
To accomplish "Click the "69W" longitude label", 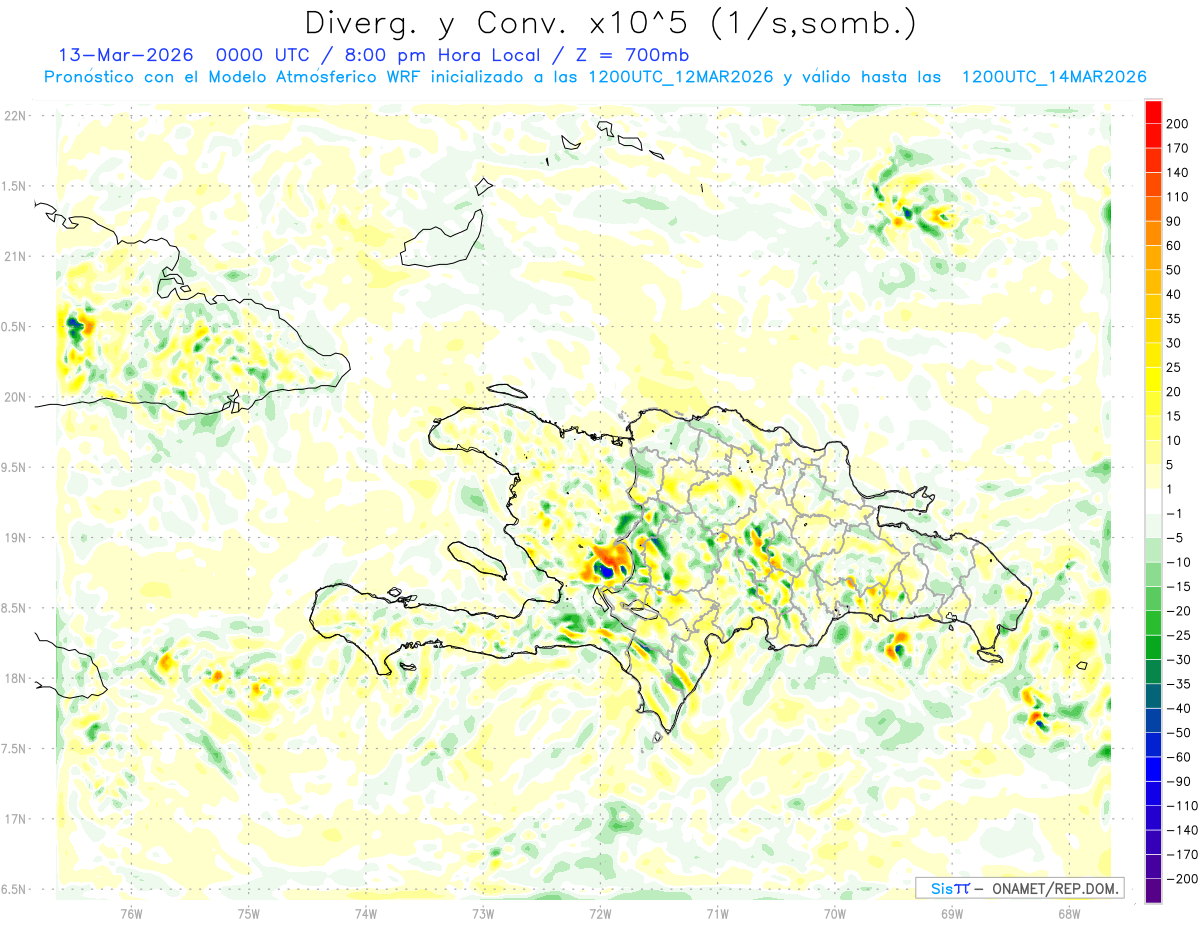I will point(952,913).
